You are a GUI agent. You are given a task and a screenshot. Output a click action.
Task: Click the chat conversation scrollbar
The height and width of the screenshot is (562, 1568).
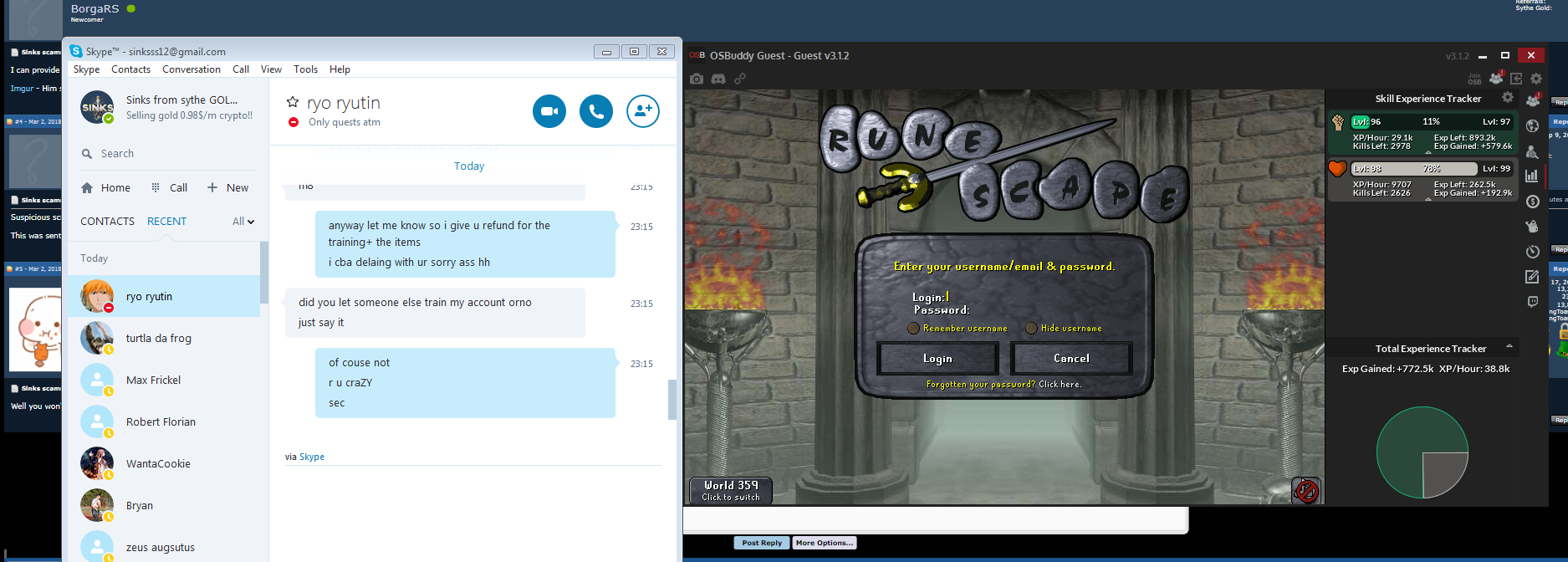pos(672,399)
